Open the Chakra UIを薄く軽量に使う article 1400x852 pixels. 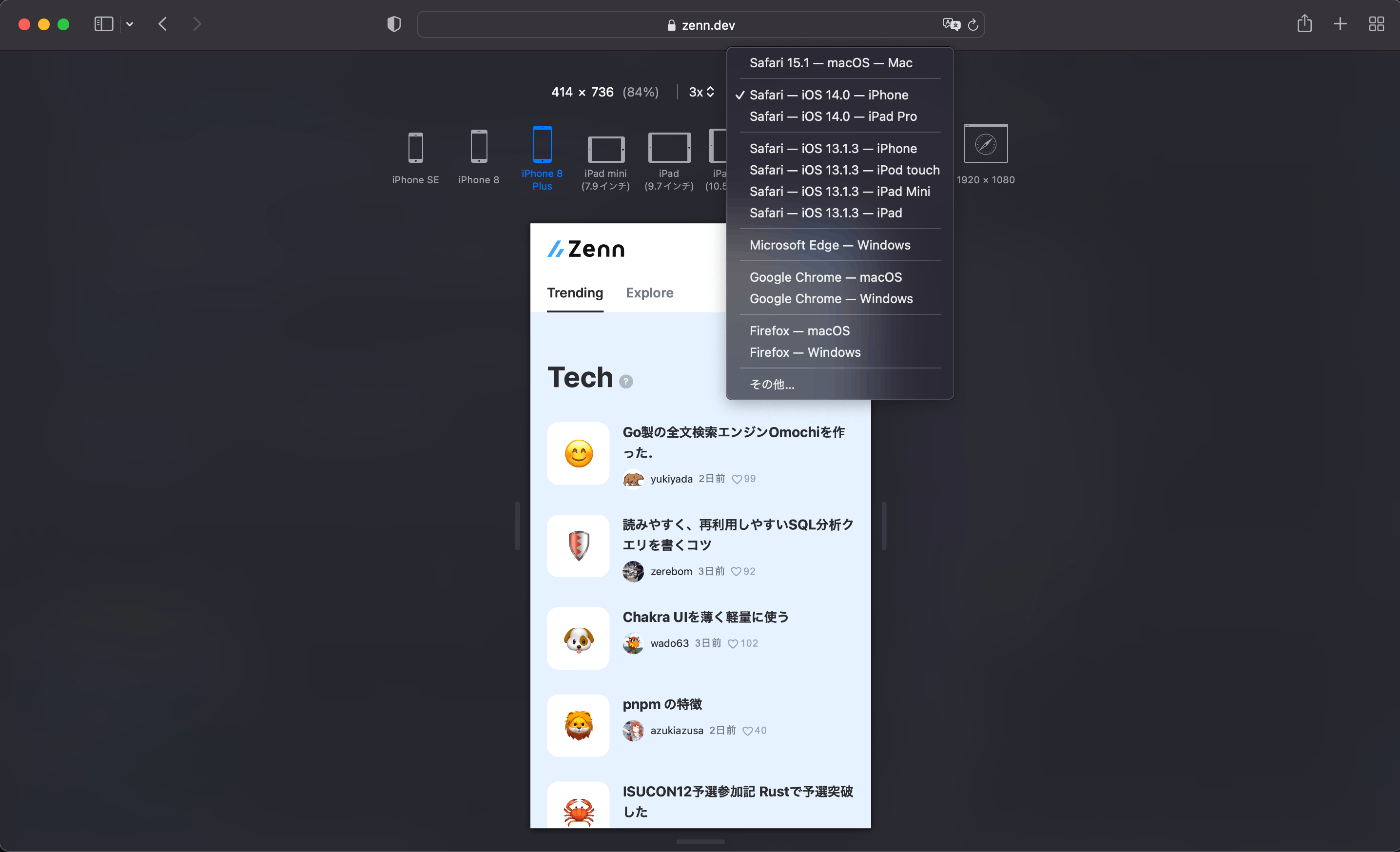tap(706, 617)
